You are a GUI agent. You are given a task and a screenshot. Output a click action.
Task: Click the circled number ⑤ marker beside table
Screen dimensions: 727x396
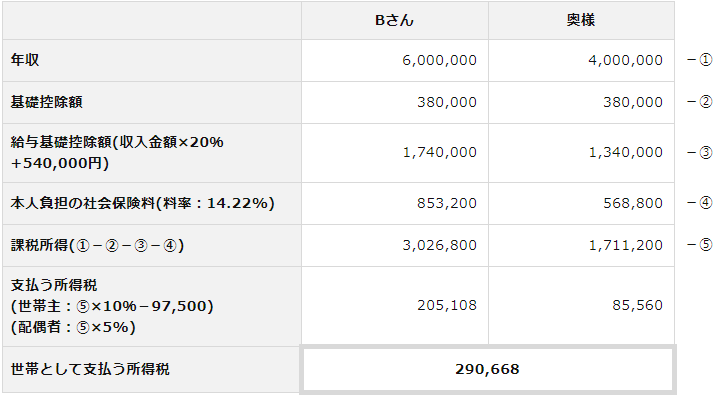pos(705,245)
